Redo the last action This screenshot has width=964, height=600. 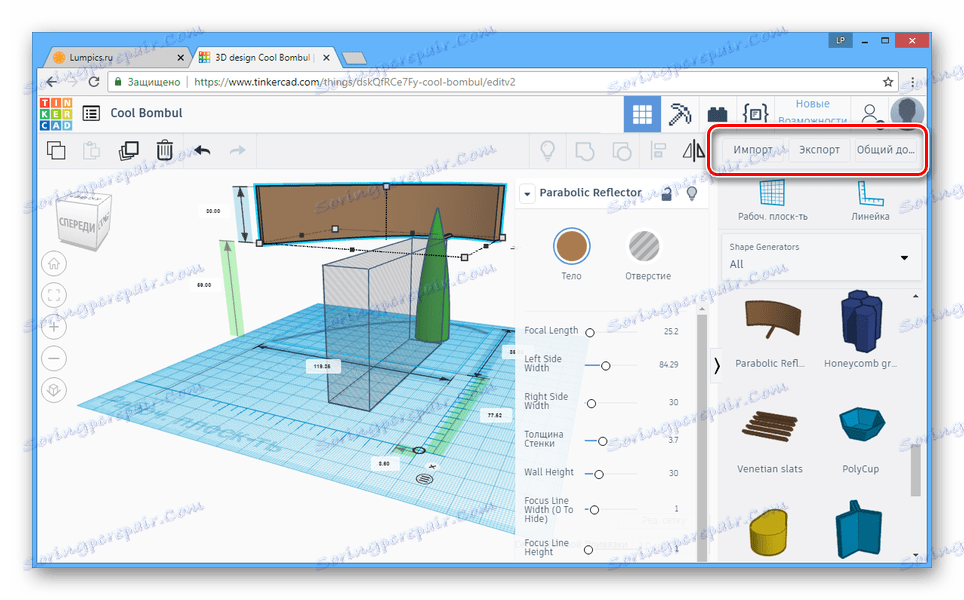(237, 150)
